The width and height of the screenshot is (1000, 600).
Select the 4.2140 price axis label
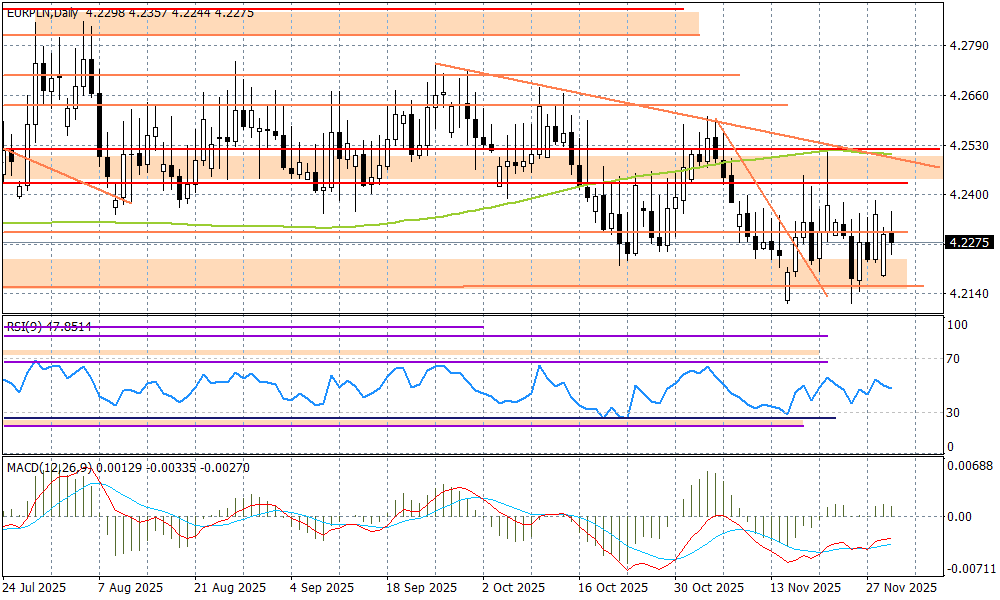coord(968,295)
